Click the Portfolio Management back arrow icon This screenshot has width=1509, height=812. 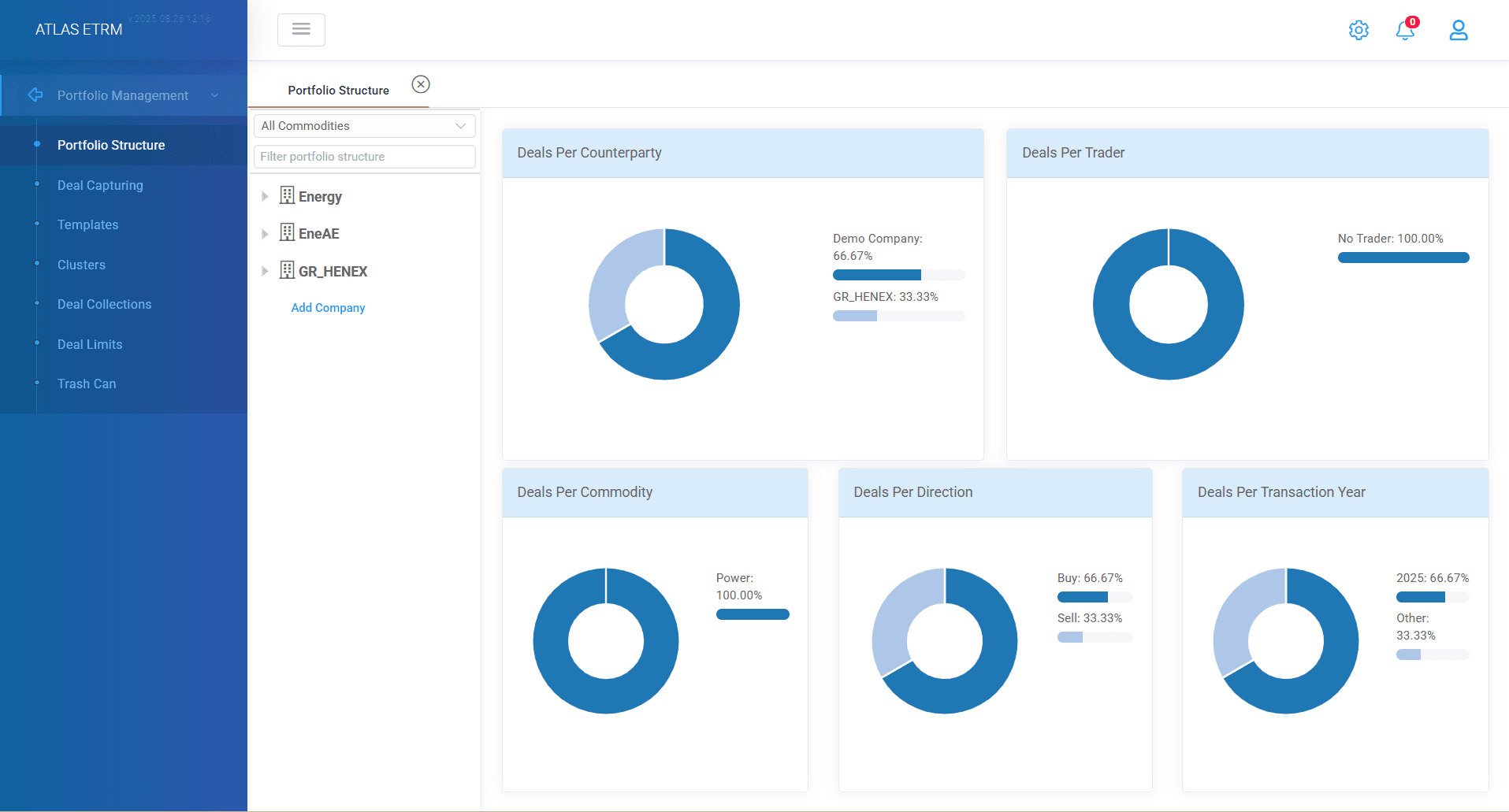click(35, 95)
